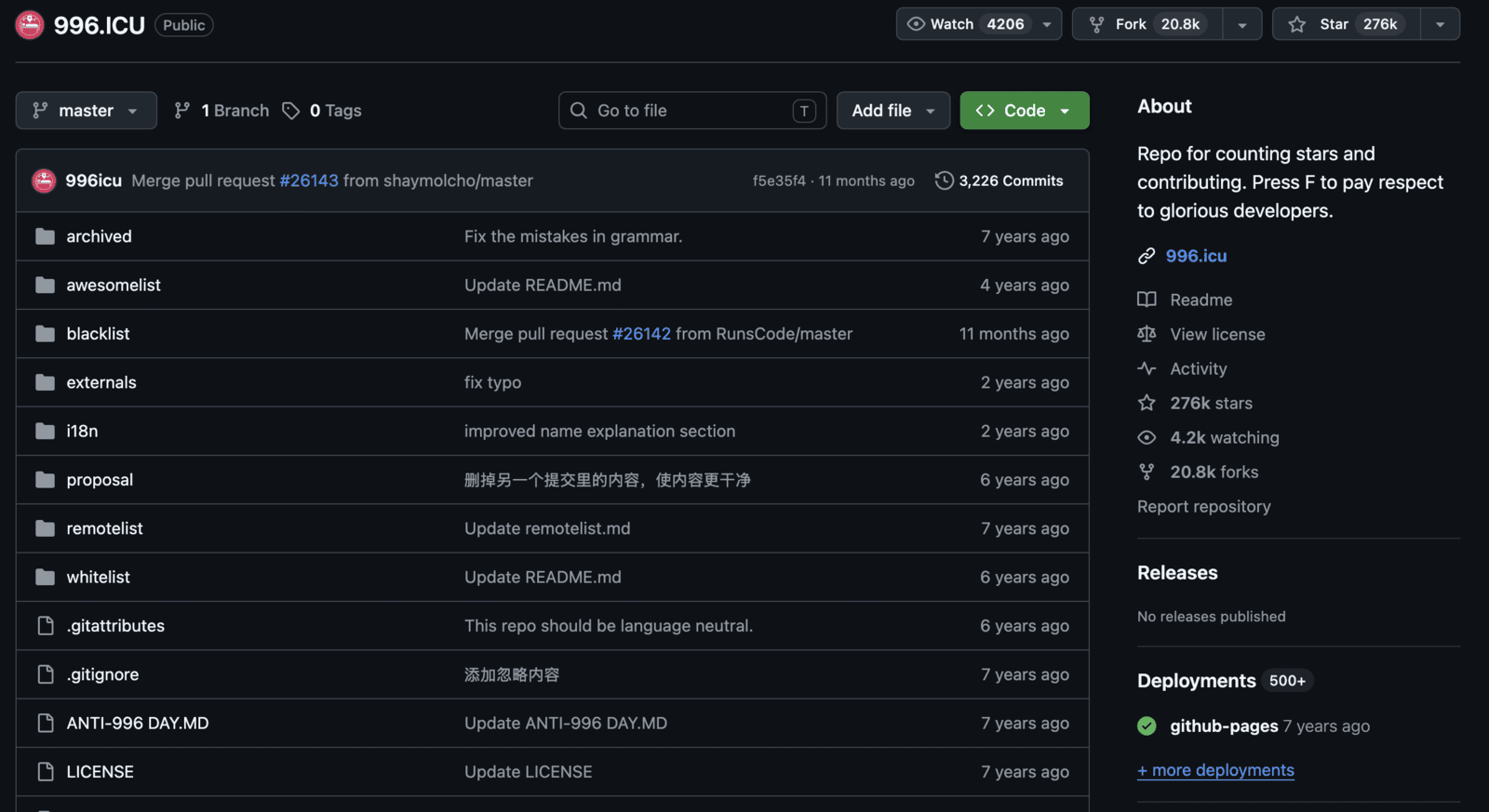1489x812 pixels.
Task: Click the link icon beside 996.icu
Action: [x=1147, y=256]
